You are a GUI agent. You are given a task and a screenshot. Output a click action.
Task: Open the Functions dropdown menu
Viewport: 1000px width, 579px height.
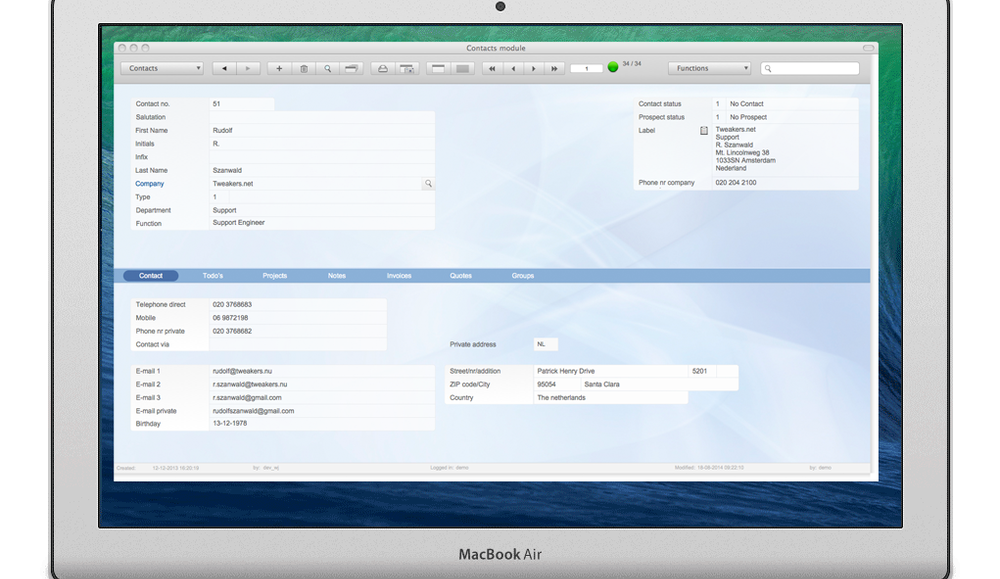[709, 68]
